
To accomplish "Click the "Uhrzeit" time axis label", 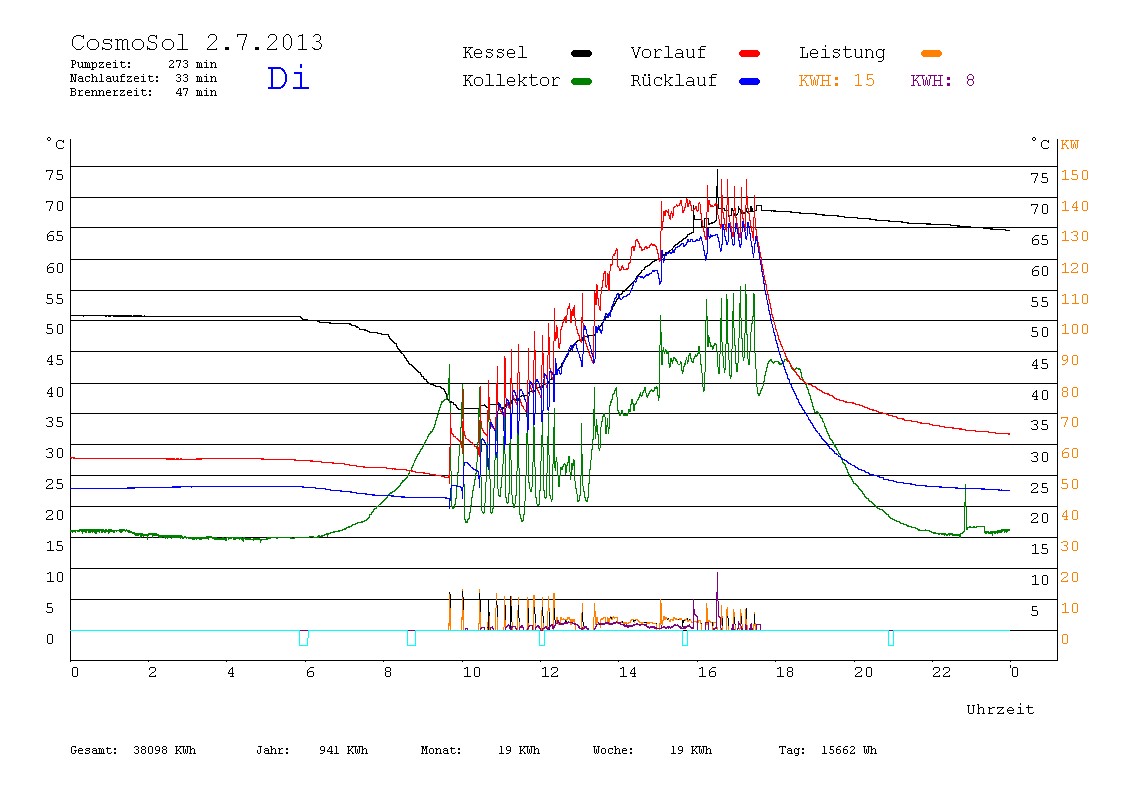I will click(x=1000, y=709).
